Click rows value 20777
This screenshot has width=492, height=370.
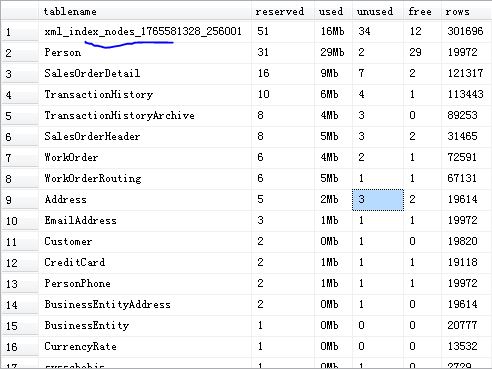(x=466, y=326)
